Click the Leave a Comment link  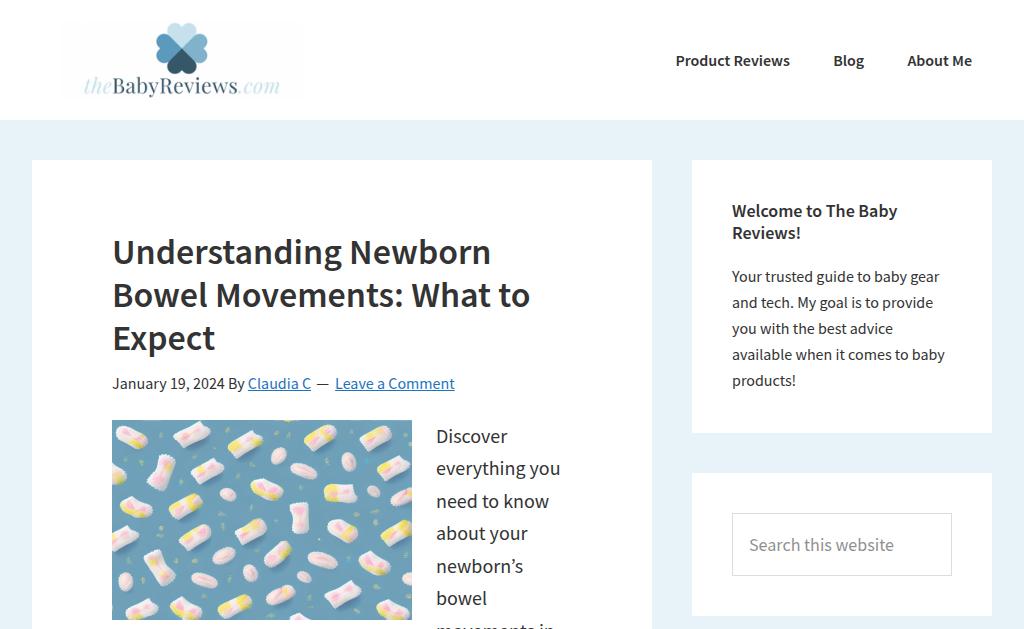pyautogui.click(x=394, y=384)
